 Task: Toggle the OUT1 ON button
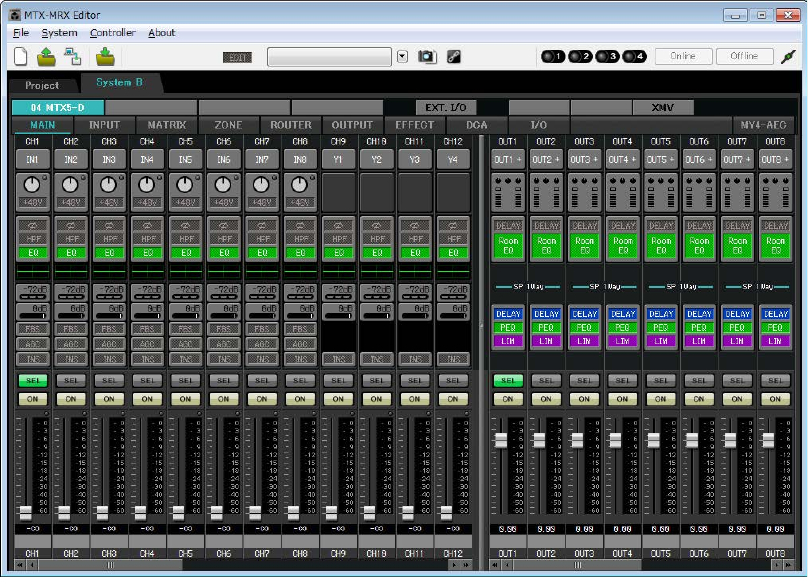pyautogui.click(x=508, y=399)
